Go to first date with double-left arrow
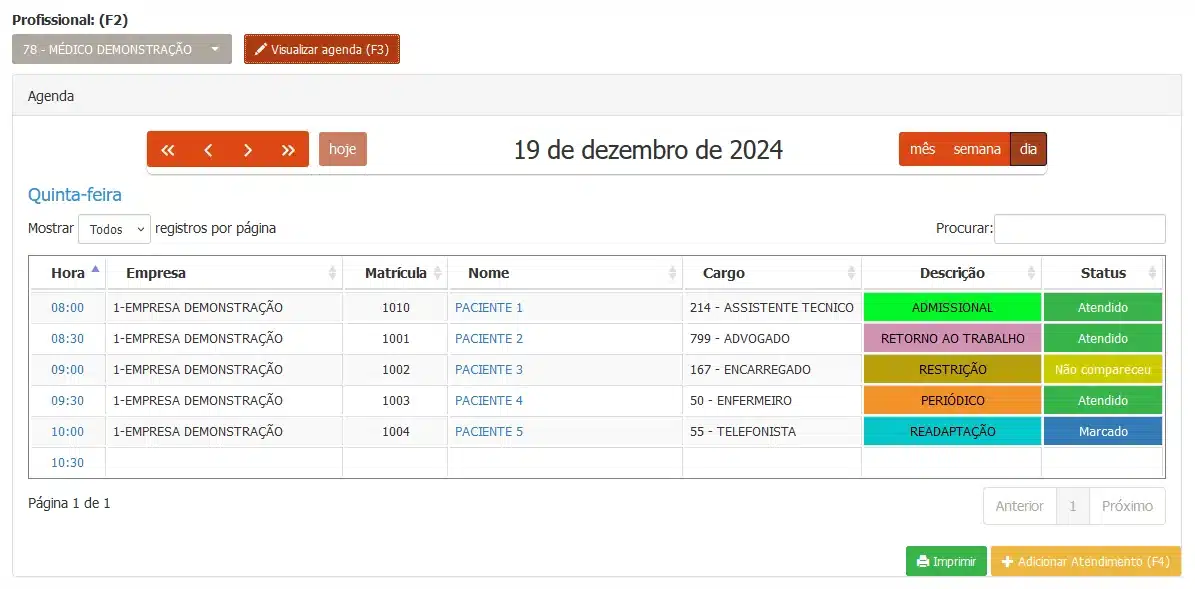The height and width of the screenshot is (589, 1195). click(x=168, y=149)
